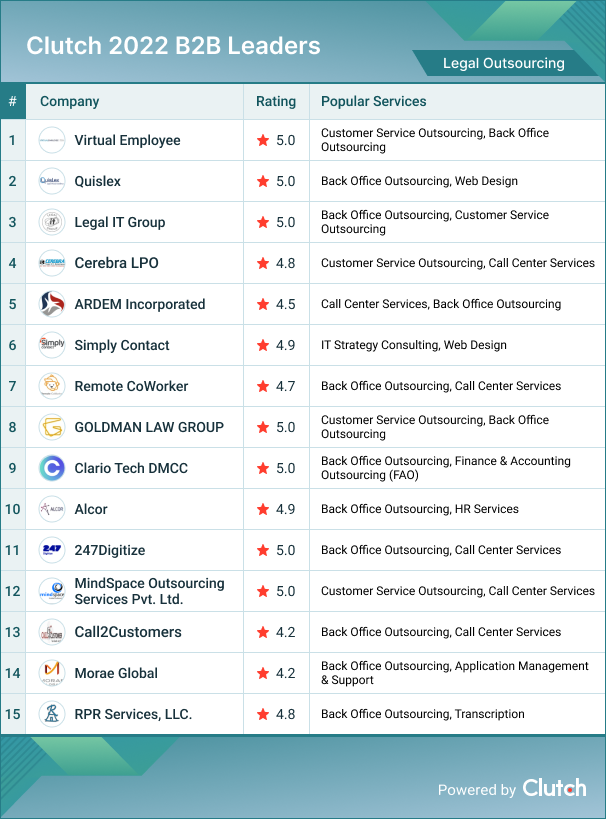Open the 247Digitize company name
This screenshot has width=606, height=819.
click(110, 550)
